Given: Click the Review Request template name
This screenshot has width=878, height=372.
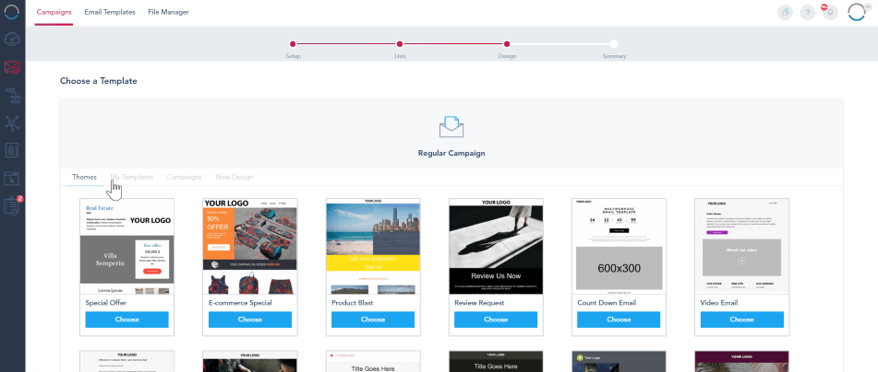Looking at the screenshot, I should coord(479,303).
